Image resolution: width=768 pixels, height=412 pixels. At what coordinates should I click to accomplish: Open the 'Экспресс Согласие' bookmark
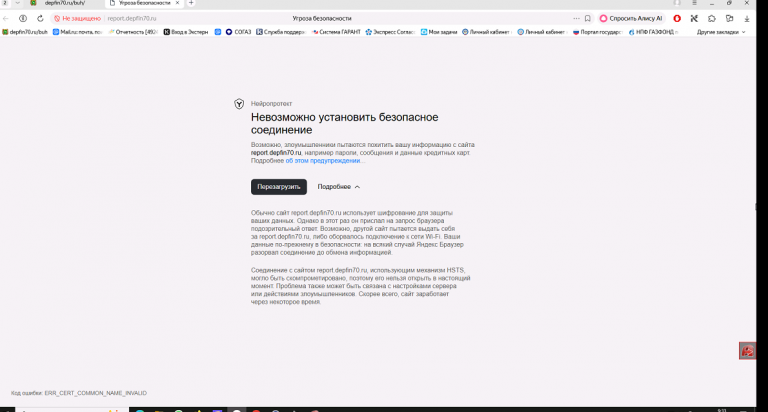(x=390, y=32)
